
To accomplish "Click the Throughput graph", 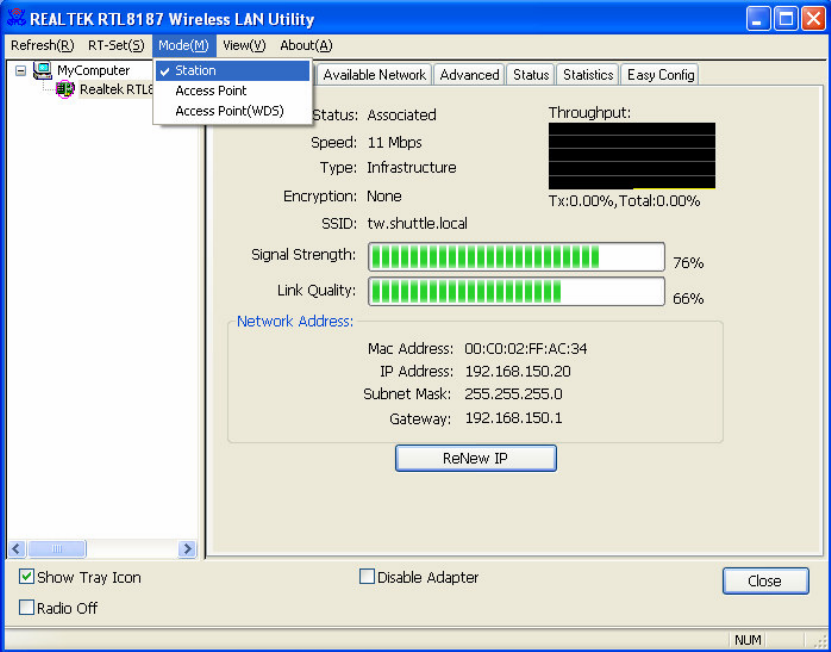I will [632, 156].
